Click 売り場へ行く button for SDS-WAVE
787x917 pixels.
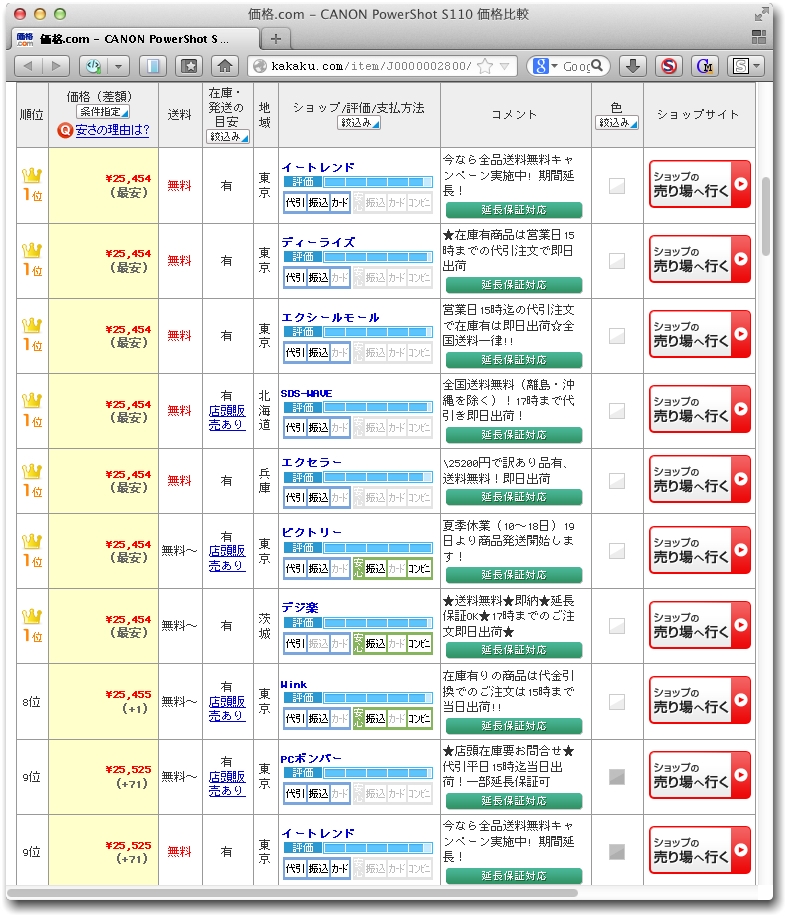click(700, 409)
